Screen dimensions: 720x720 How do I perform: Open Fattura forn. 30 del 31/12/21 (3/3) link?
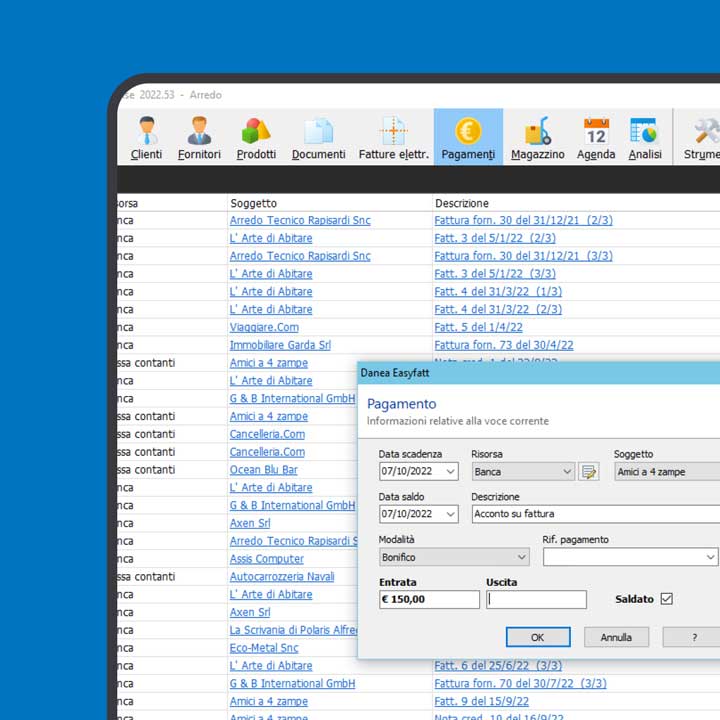523,256
